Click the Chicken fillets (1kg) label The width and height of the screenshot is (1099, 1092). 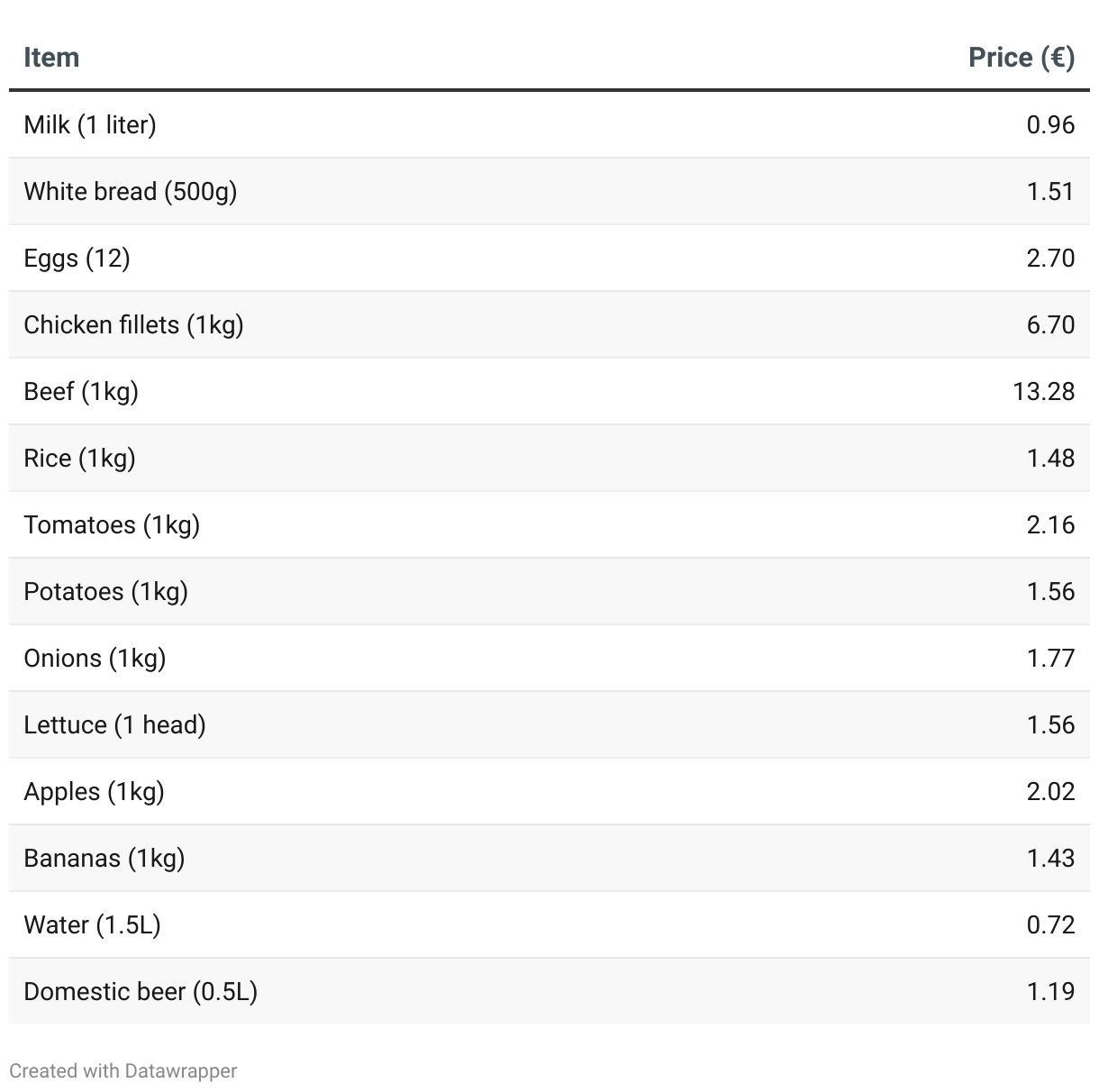133,324
